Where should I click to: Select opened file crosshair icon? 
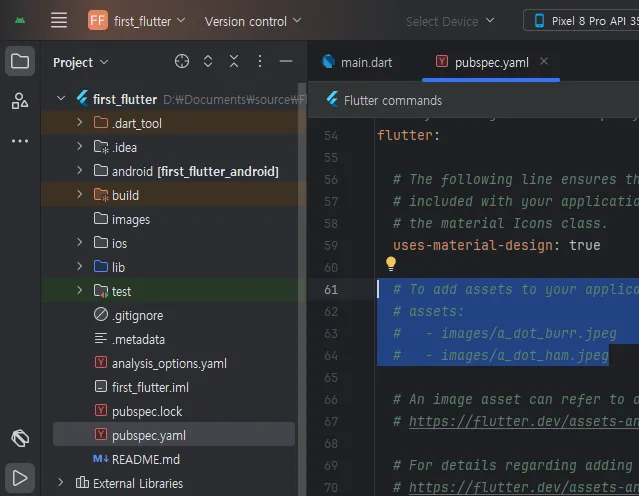tap(182, 62)
